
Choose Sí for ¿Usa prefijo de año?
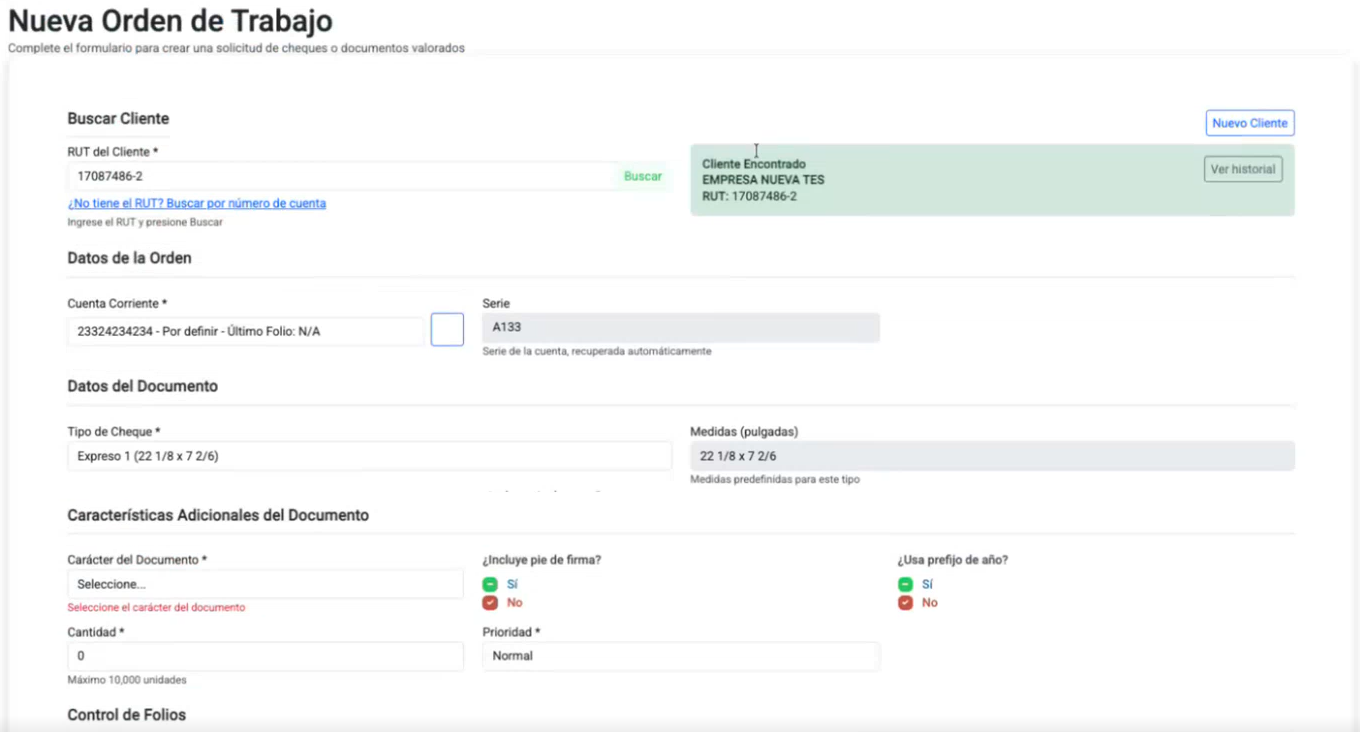905,584
